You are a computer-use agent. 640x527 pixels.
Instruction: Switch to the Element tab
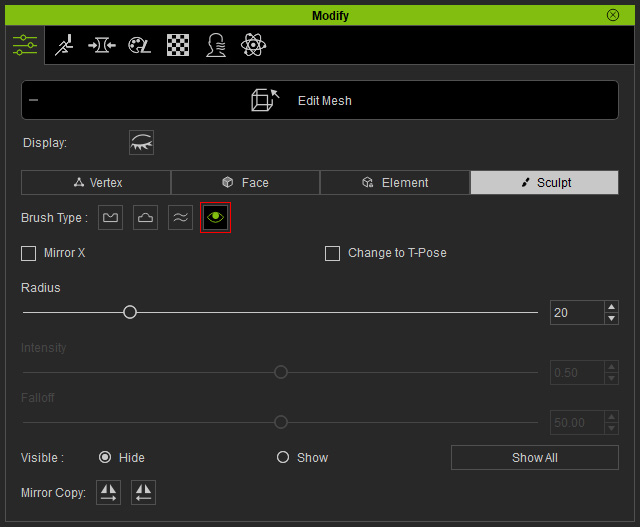(395, 182)
